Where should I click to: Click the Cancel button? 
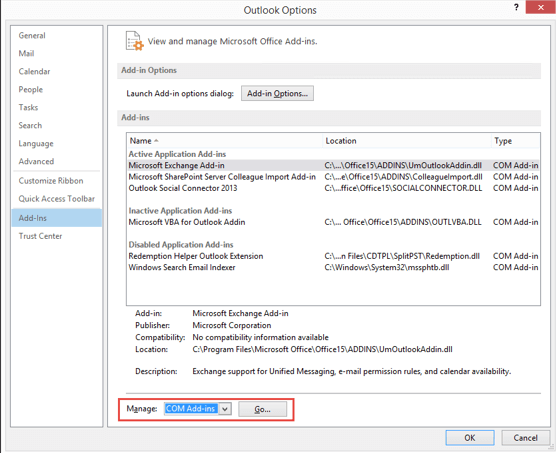tap(526, 438)
